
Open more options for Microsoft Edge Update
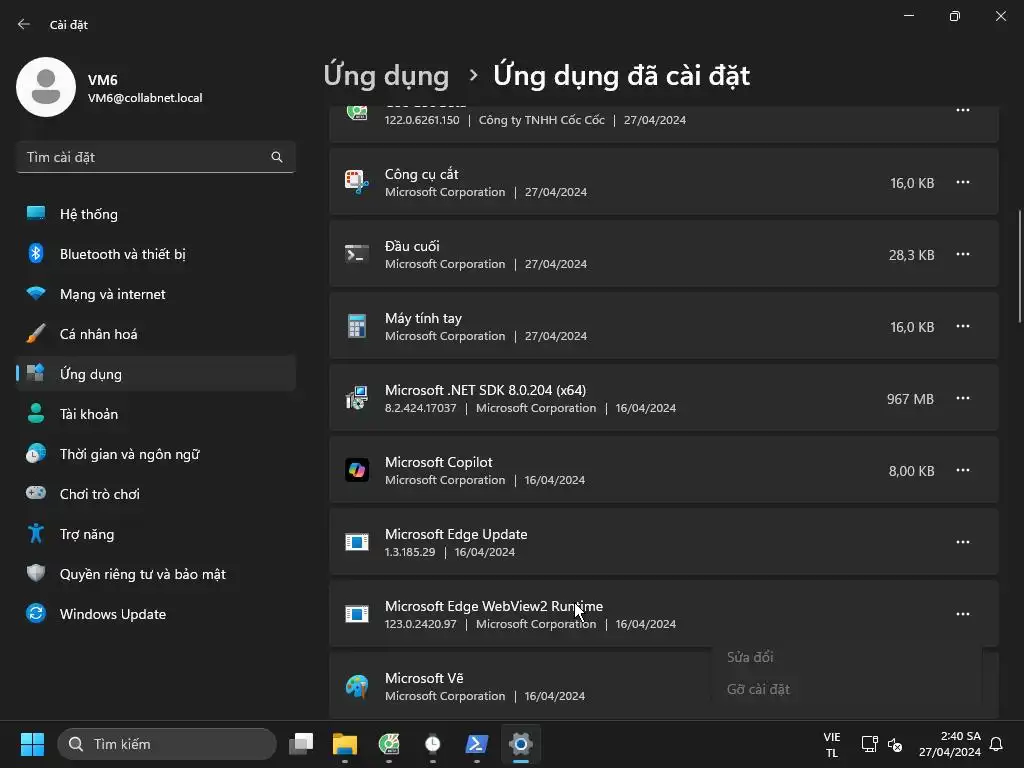click(x=963, y=542)
